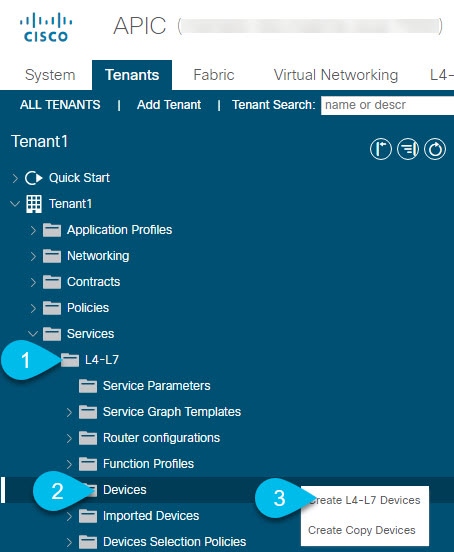Expand Devices Selection Policies chevron
The width and height of the screenshot is (454, 552).
[x=69, y=542]
